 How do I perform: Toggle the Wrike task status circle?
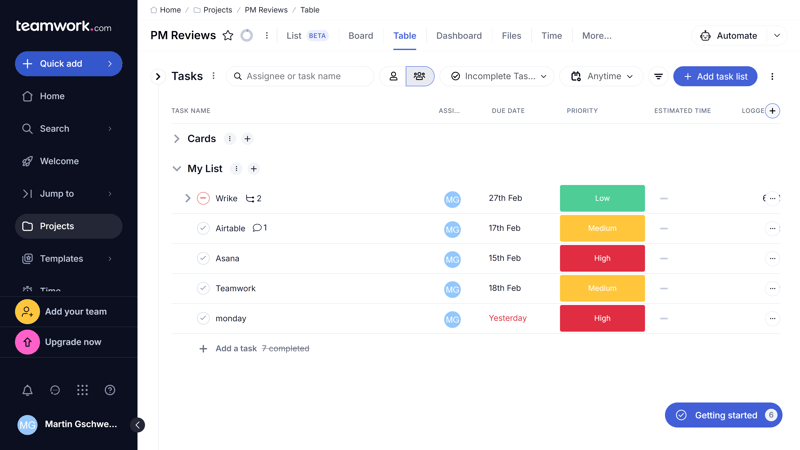tap(203, 198)
